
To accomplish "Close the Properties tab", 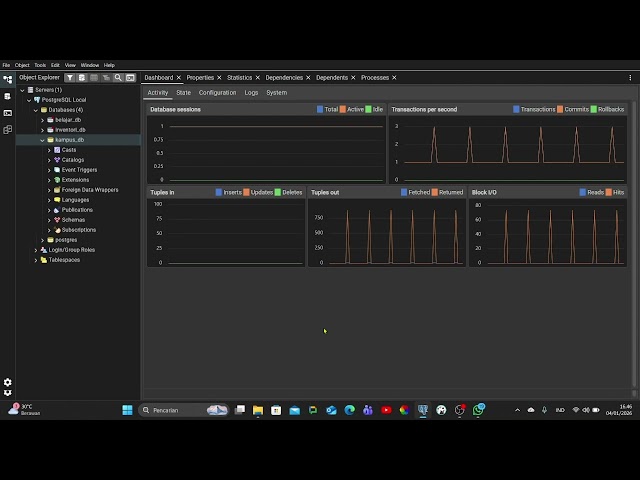I will (220, 77).
